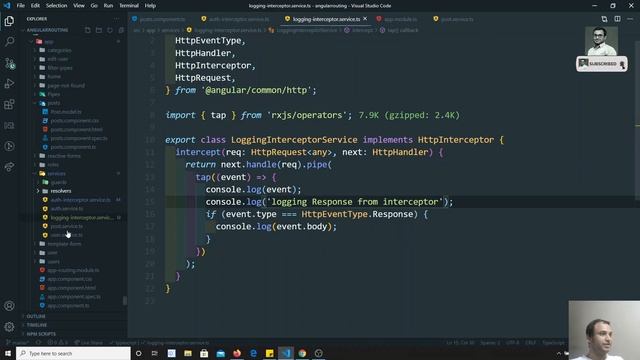Open the Extensions view
The width and height of the screenshot is (640, 360).
coord(9,104)
